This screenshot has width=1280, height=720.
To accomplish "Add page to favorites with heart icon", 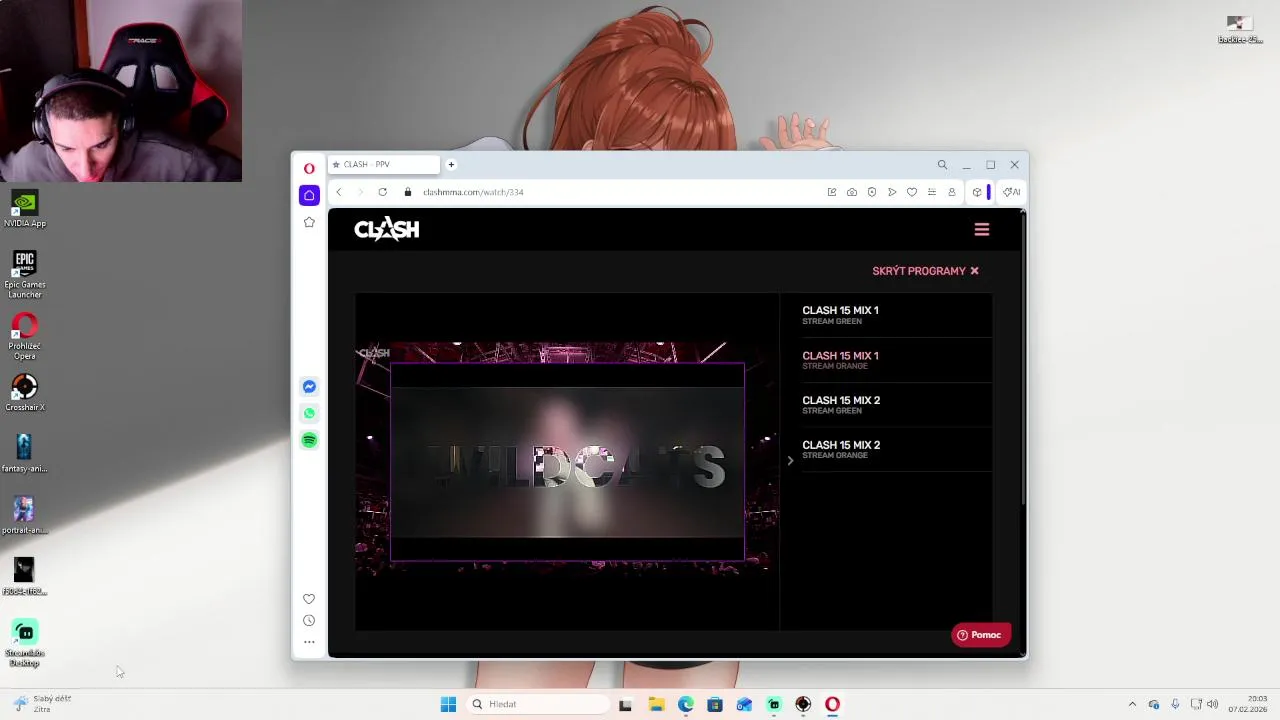I will [911, 192].
